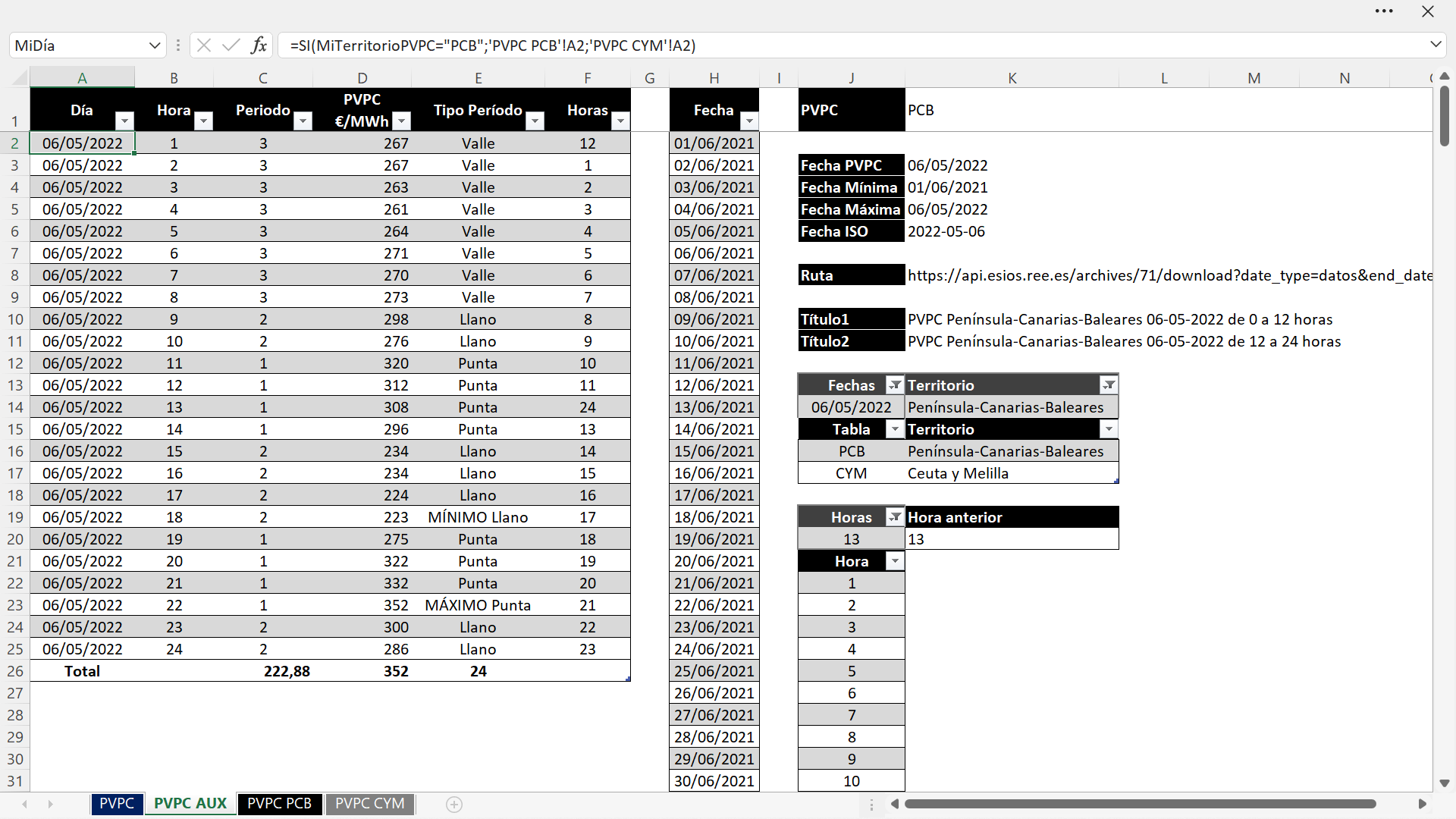Select the PVPC sheet tab
This screenshot has width=1456, height=819.
(x=117, y=804)
